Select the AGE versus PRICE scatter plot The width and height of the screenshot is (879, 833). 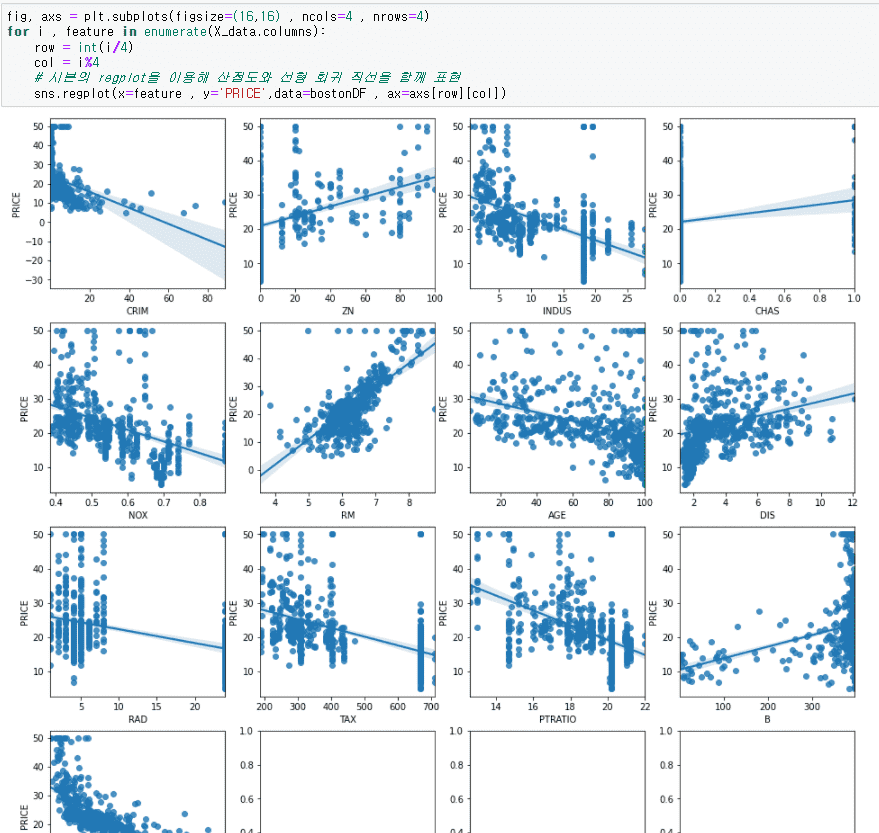tap(558, 408)
